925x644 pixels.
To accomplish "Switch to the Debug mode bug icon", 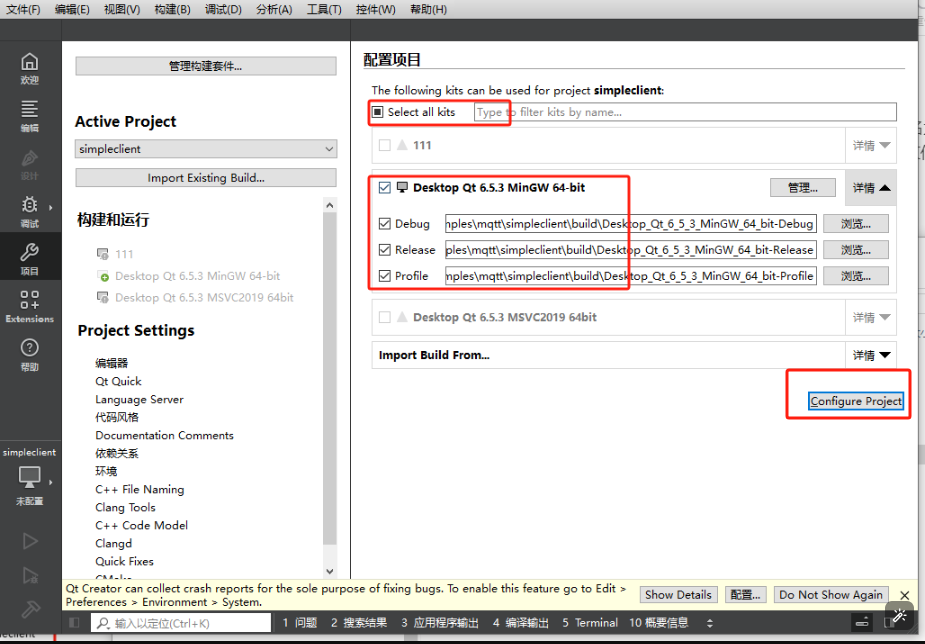I will click(29, 205).
